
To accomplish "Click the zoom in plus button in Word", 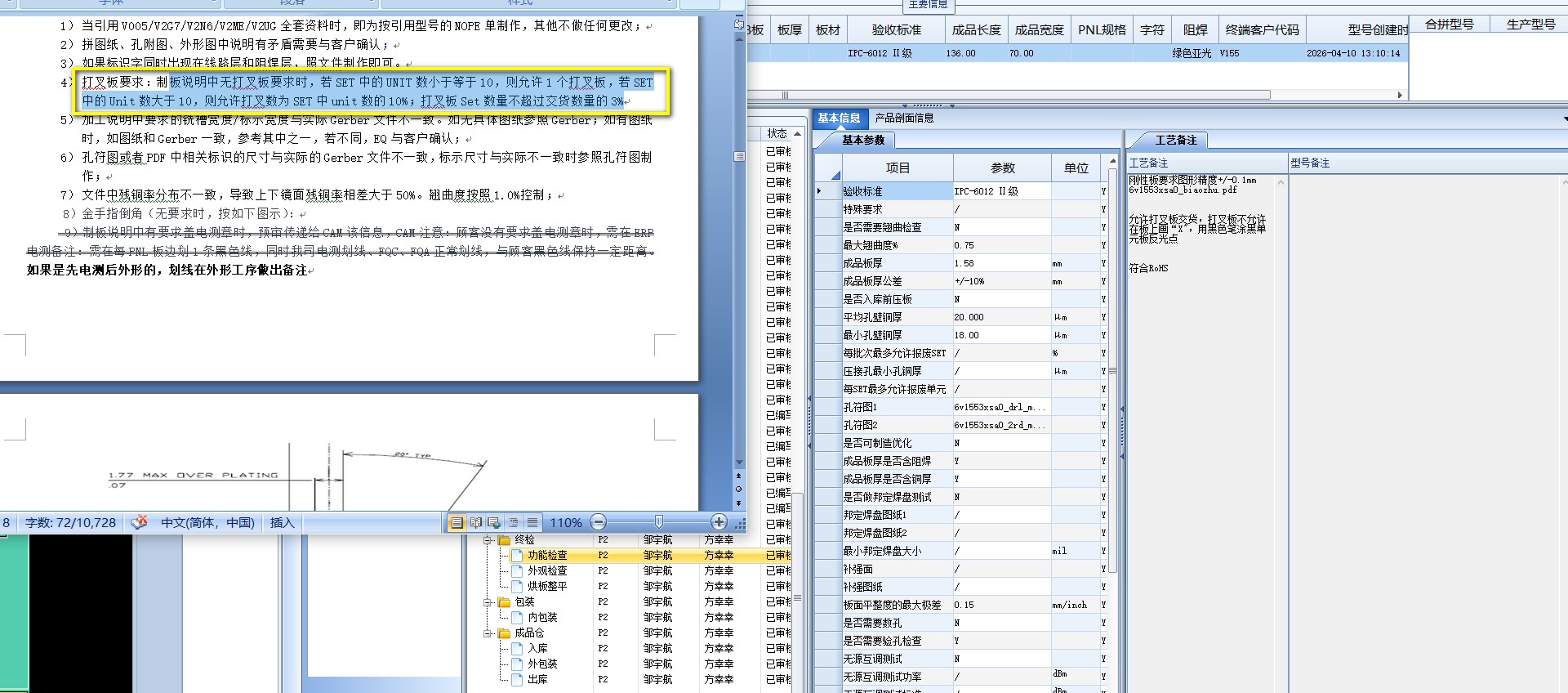I will [x=719, y=522].
